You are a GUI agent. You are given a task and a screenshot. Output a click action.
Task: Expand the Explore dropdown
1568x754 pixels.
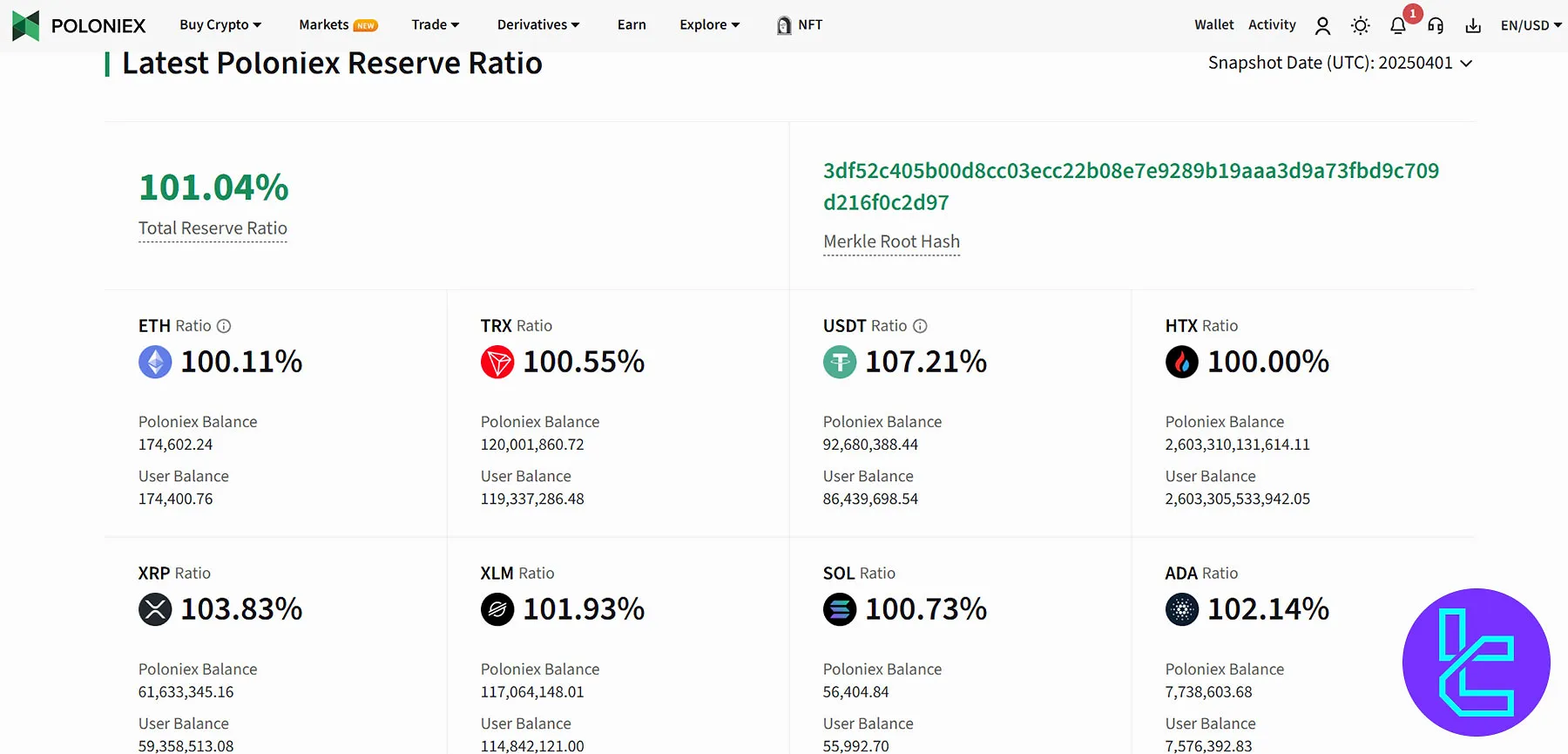pyautogui.click(x=710, y=25)
